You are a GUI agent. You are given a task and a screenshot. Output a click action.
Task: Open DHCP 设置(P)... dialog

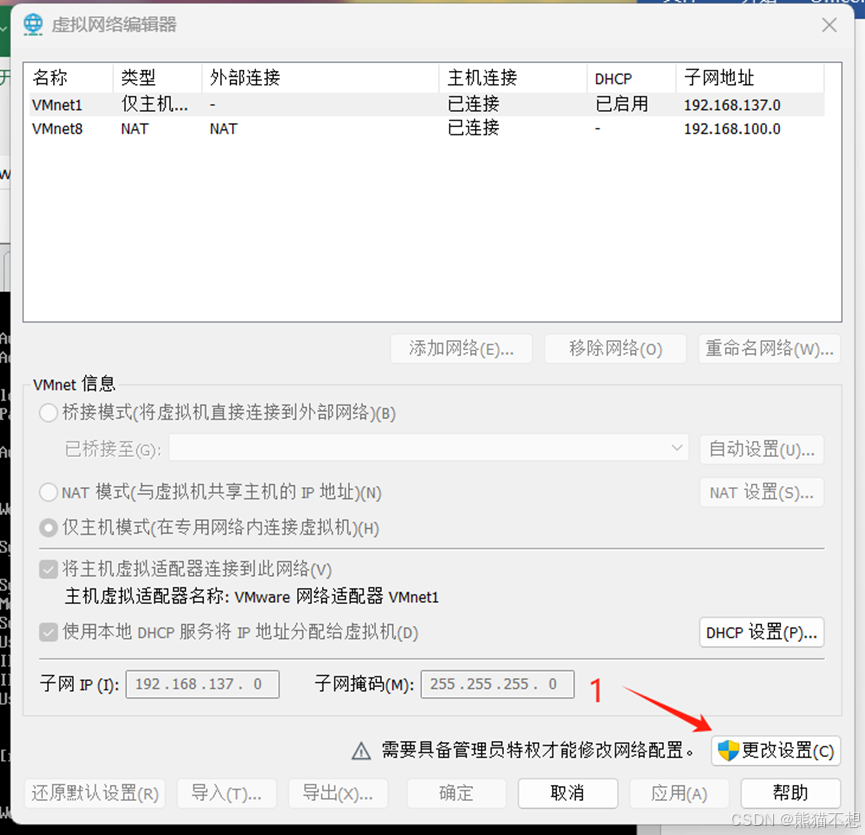click(x=762, y=632)
